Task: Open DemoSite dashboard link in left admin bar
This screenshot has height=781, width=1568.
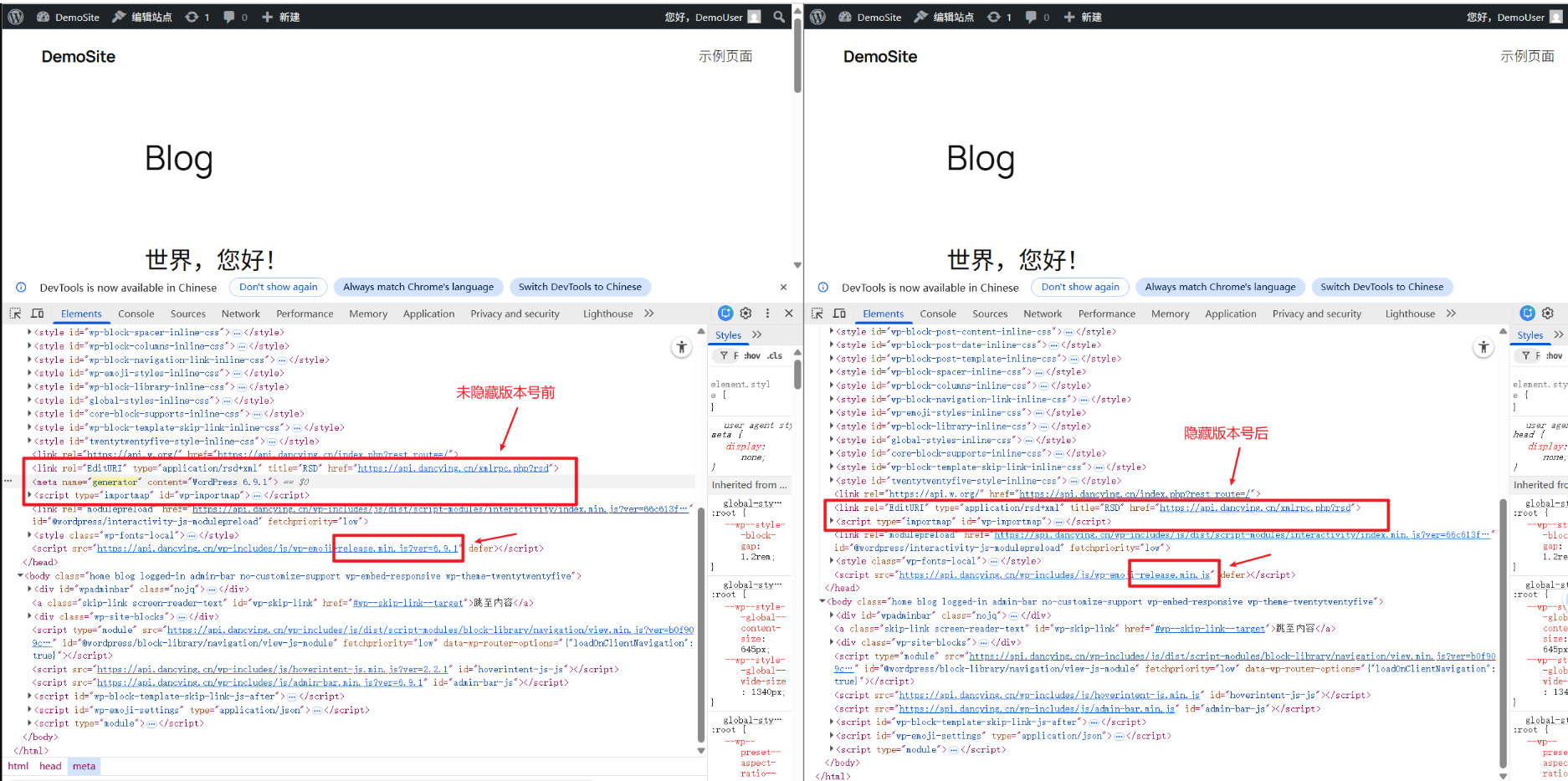Action: [68, 17]
